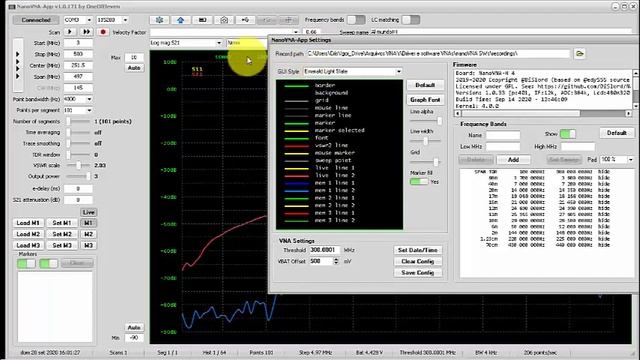Toggle the Frequency bands switch
The image size is (640, 360).
[356, 20]
